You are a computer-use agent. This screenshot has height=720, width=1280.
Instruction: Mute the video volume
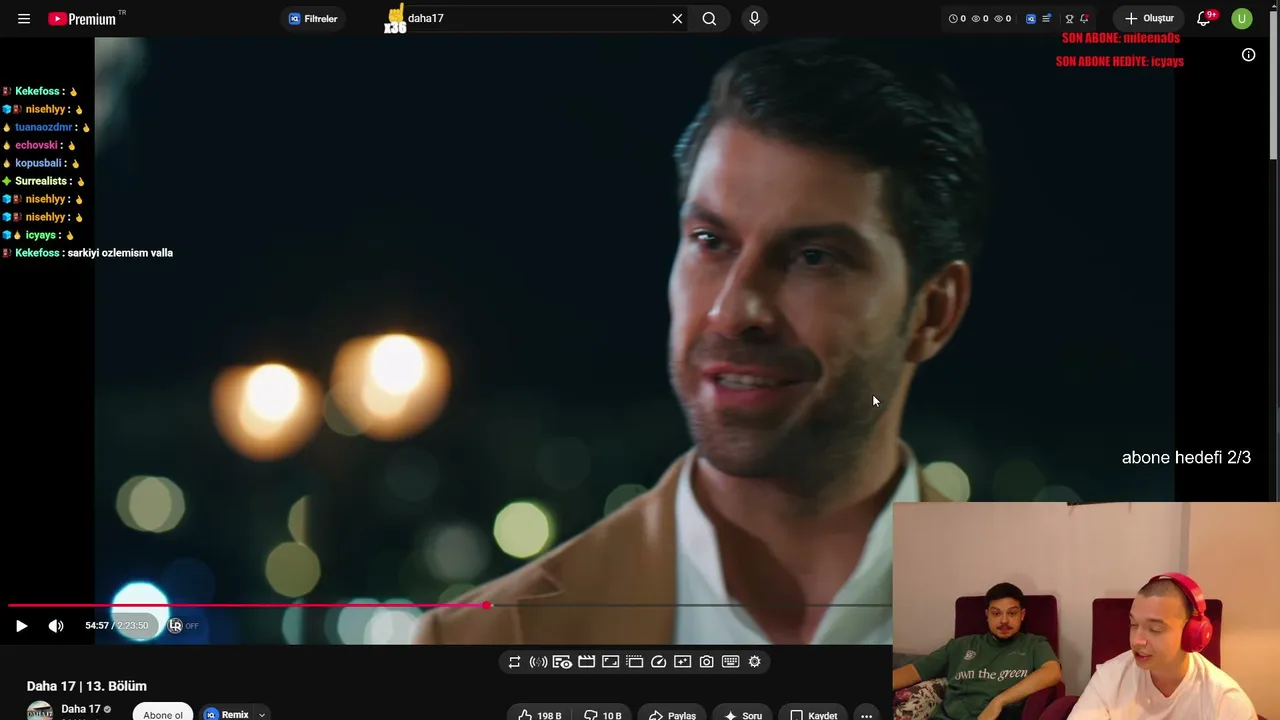point(56,626)
